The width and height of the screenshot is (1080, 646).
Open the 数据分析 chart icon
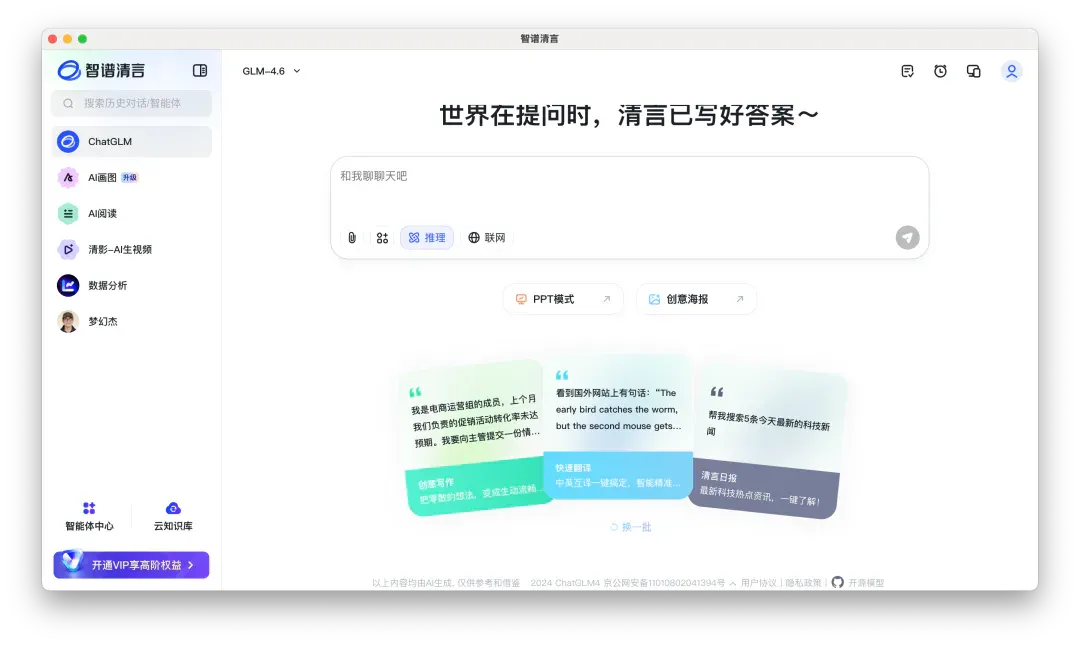68,285
